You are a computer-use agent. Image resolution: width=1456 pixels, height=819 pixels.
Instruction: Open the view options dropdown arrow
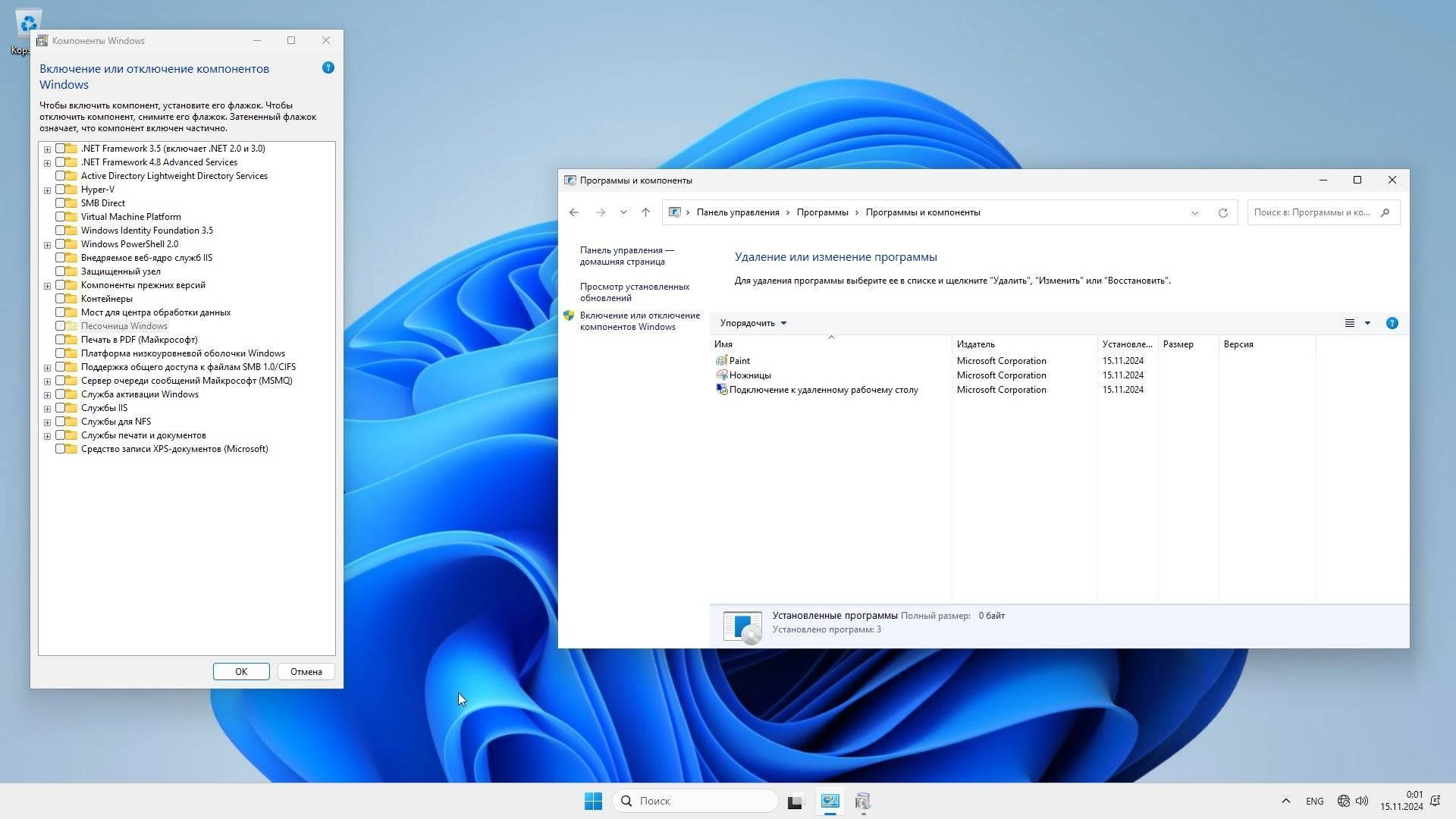tap(1368, 323)
